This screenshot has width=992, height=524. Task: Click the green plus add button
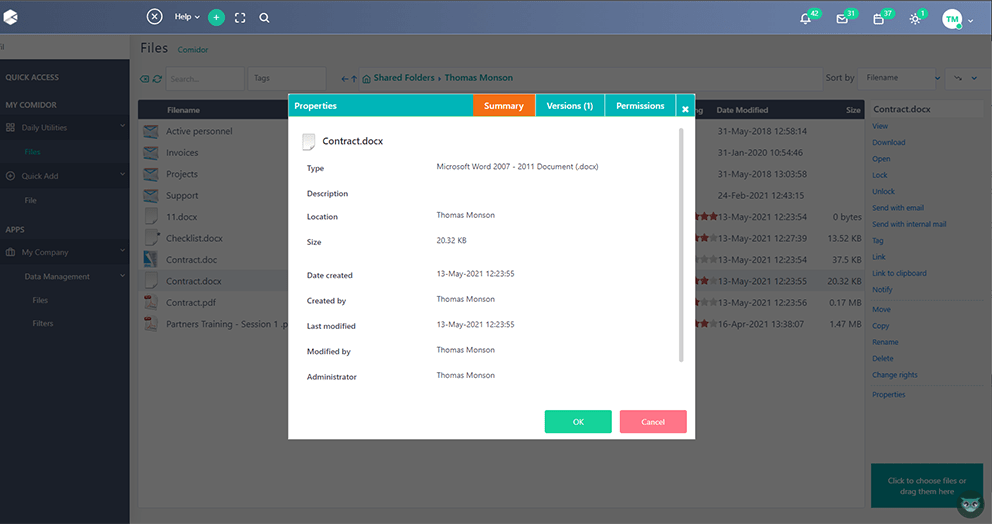[x=216, y=18]
